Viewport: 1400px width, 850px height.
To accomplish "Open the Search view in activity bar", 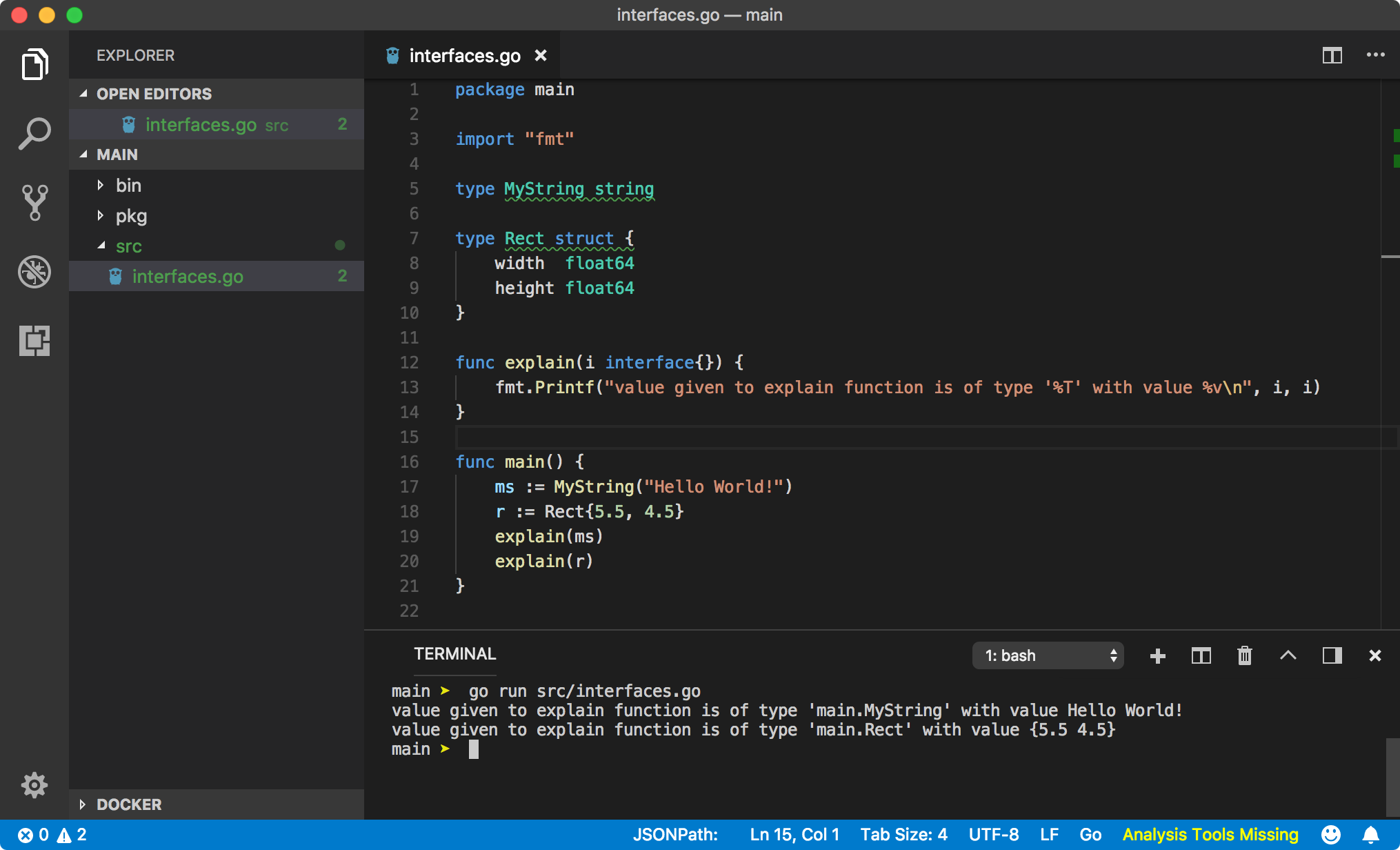I will (x=34, y=133).
